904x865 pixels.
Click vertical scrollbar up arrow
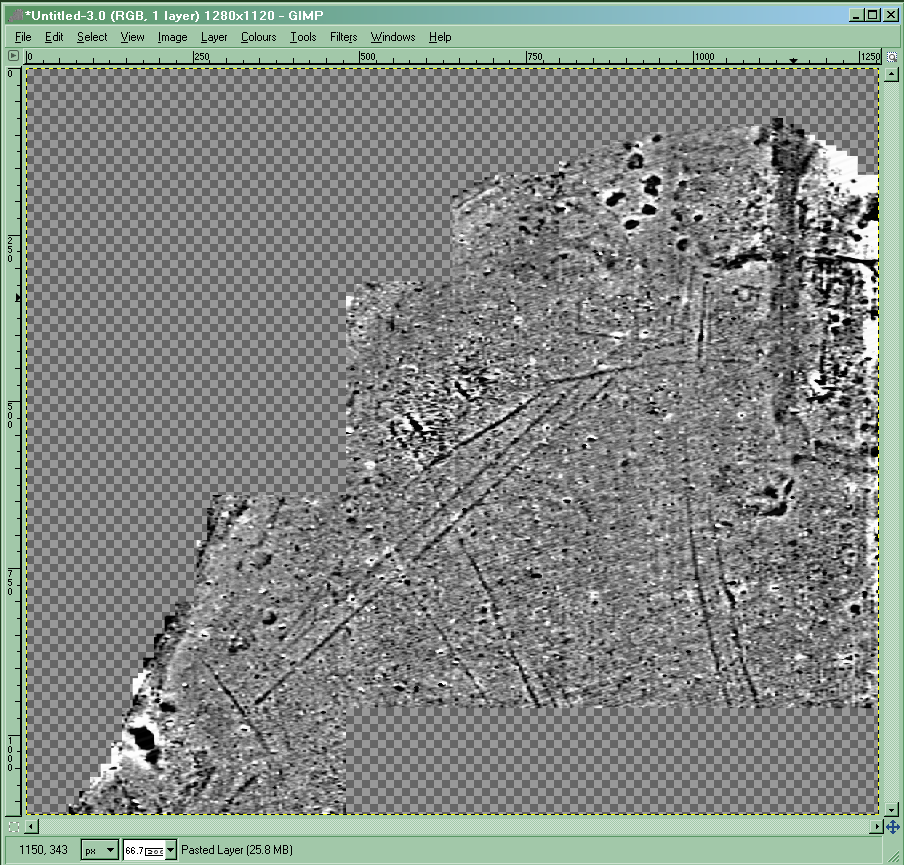pyautogui.click(x=891, y=74)
